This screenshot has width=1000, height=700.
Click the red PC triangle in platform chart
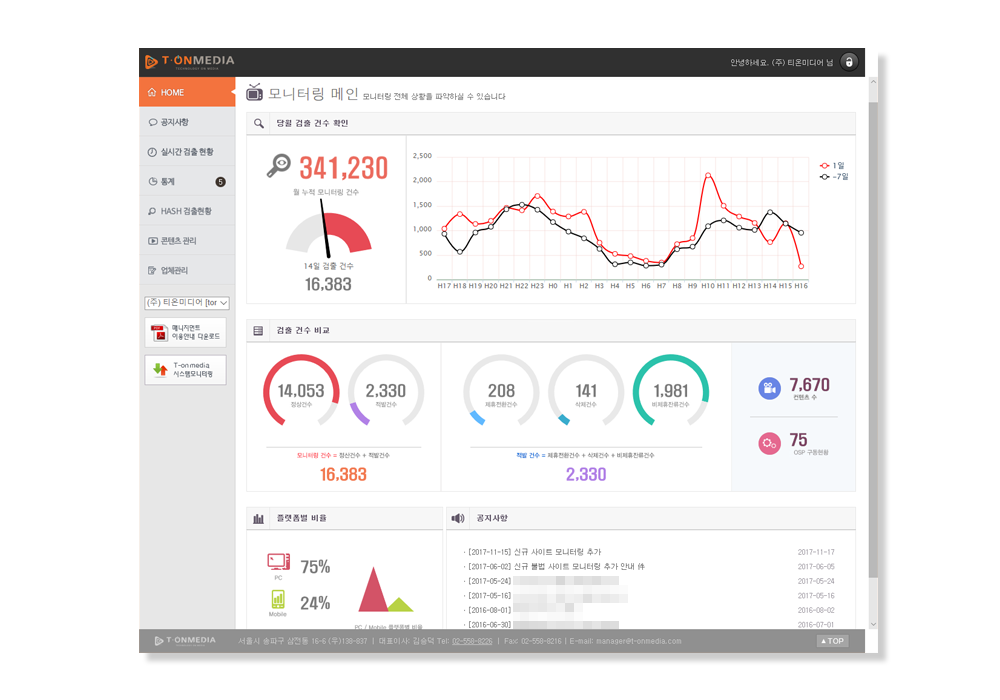373,590
